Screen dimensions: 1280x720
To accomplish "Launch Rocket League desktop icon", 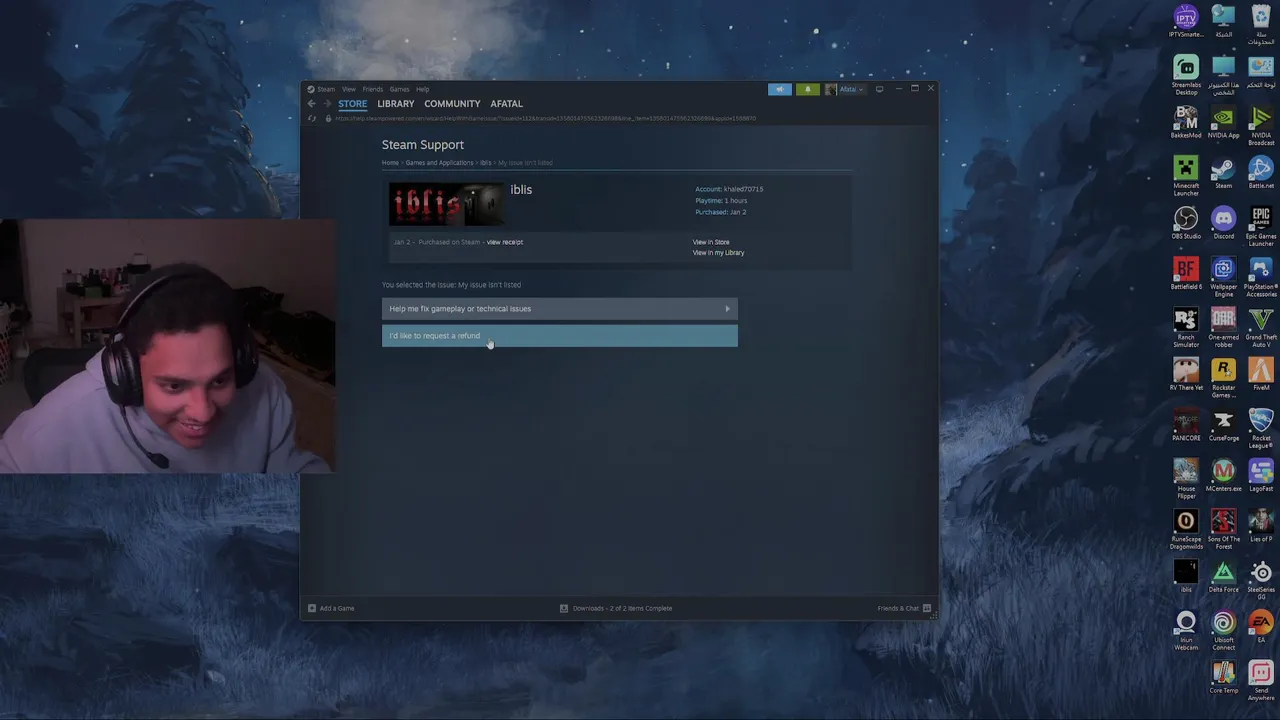I will (x=1261, y=428).
